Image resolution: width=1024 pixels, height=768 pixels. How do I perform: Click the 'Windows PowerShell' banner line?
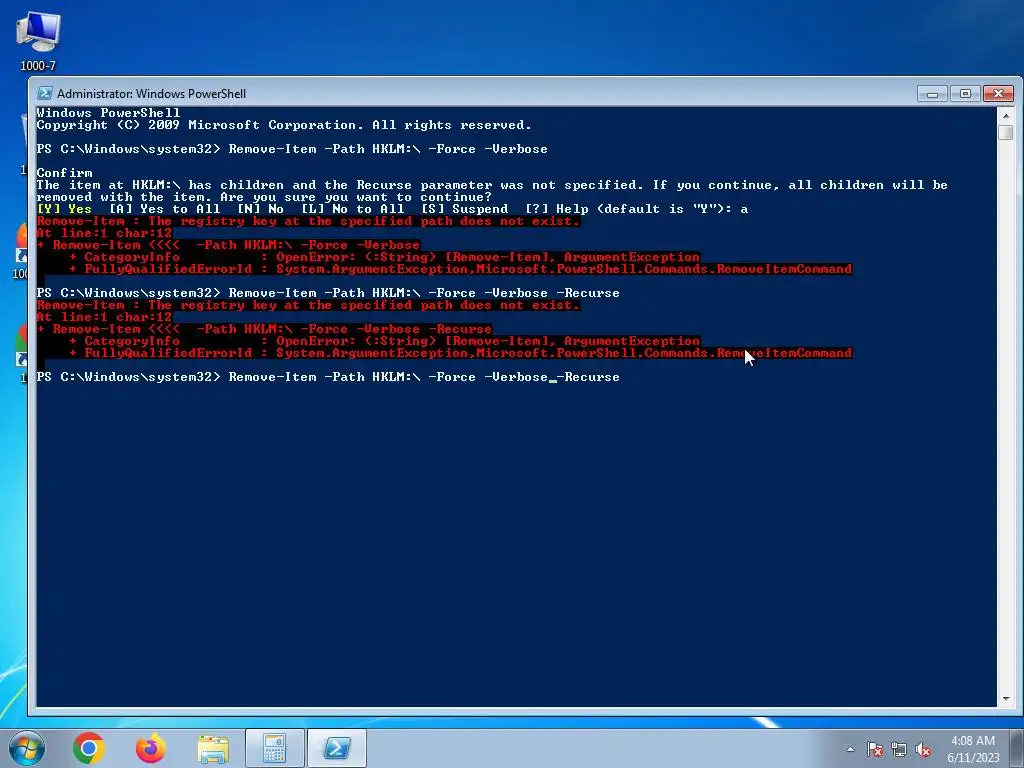coord(108,113)
